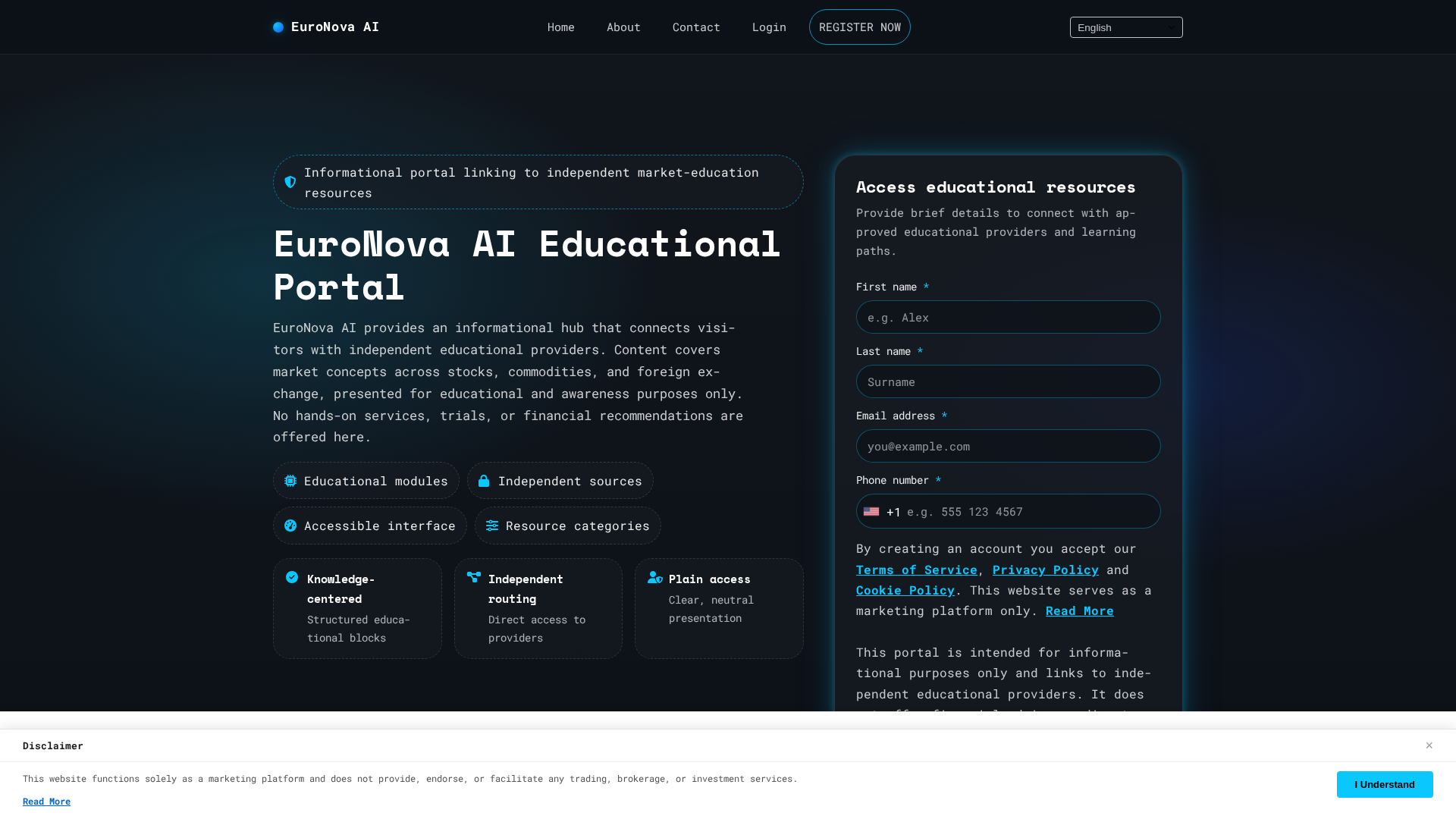Image resolution: width=1456 pixels, height=819 pixels.
Task: Click the Knowledge-centered card title
Action: click(341, 588)
